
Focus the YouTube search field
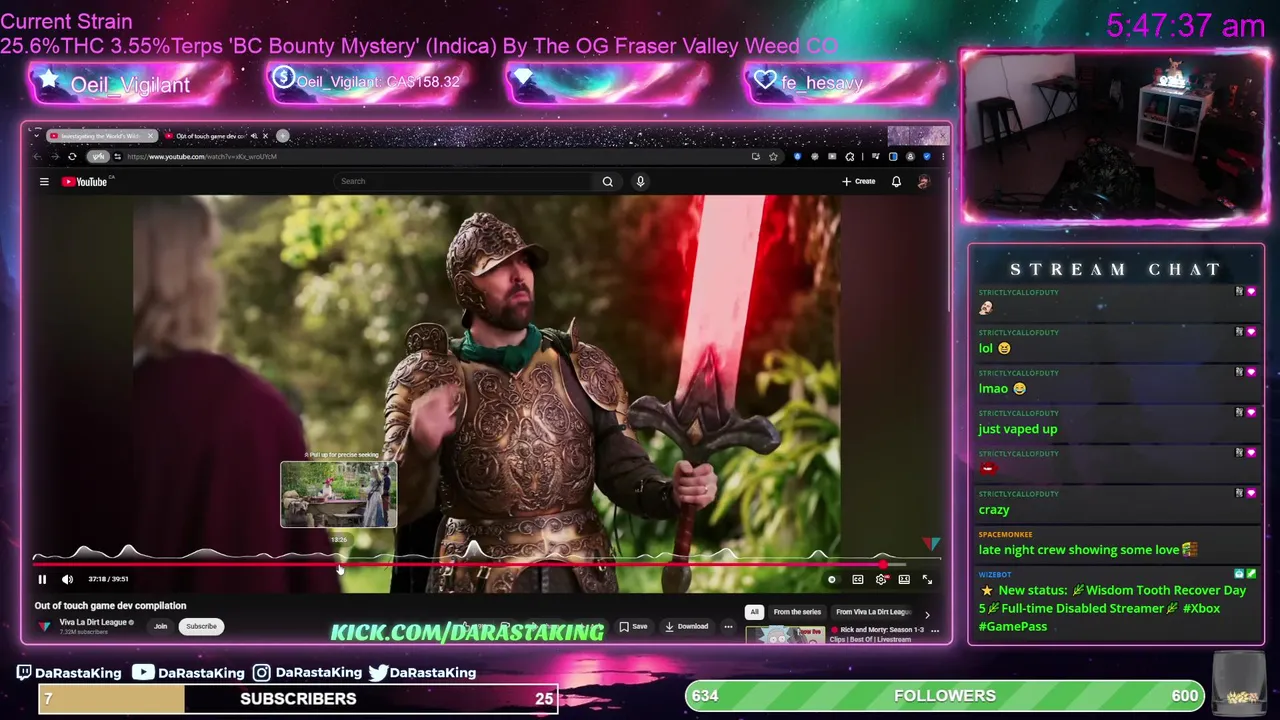click(462, 181)
